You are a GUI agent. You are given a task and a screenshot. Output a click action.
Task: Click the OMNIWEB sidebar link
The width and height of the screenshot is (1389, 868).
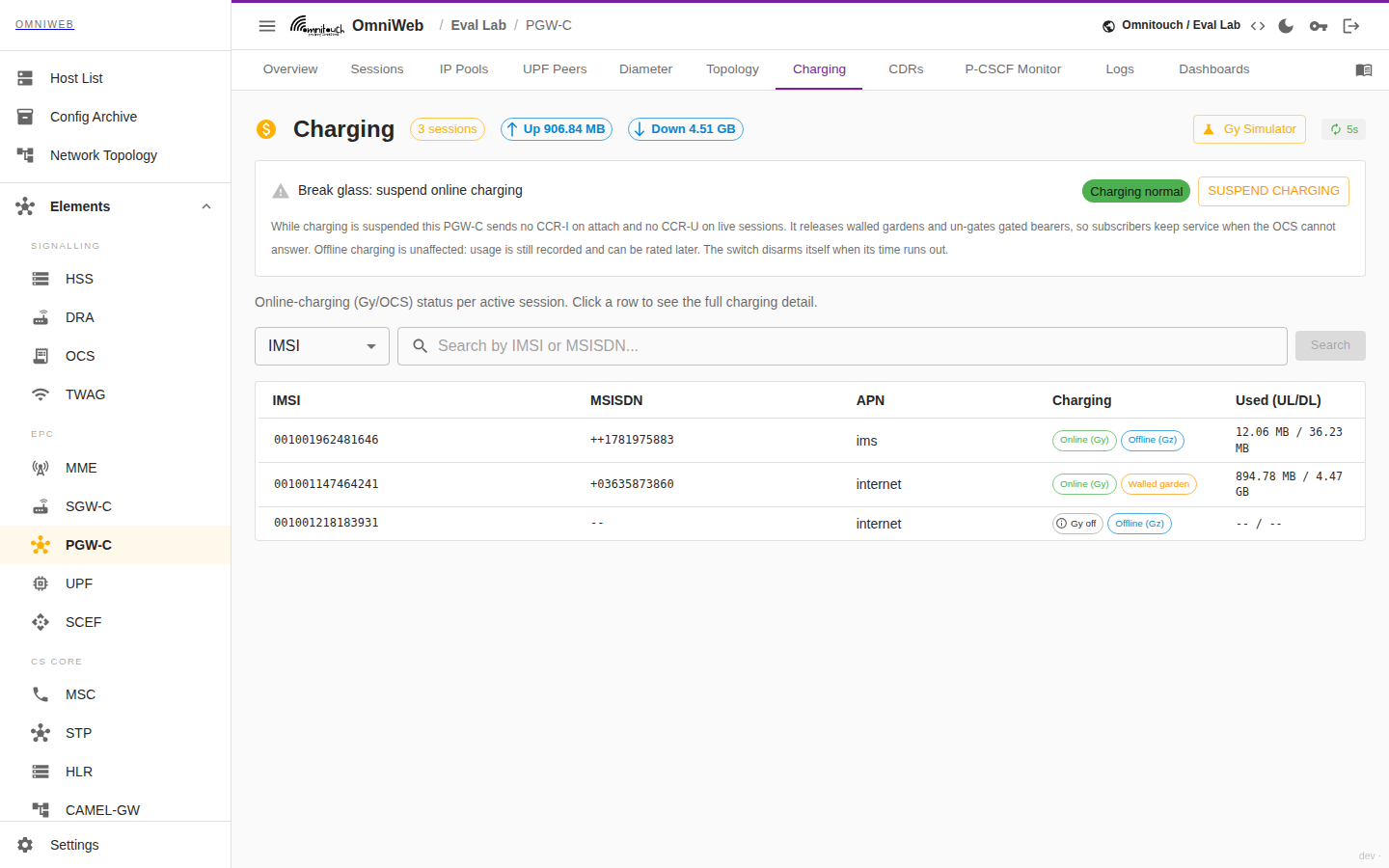(44, 24)
